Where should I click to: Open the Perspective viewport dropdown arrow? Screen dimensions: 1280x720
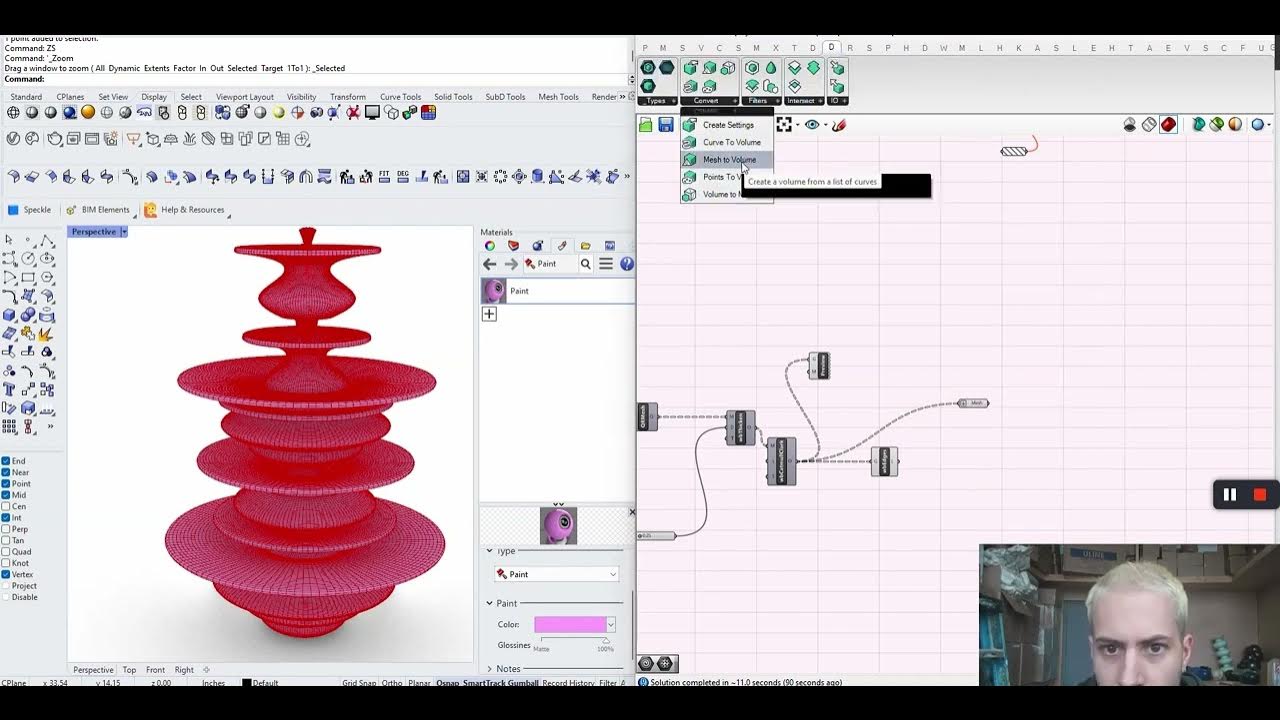pos(123,232)
